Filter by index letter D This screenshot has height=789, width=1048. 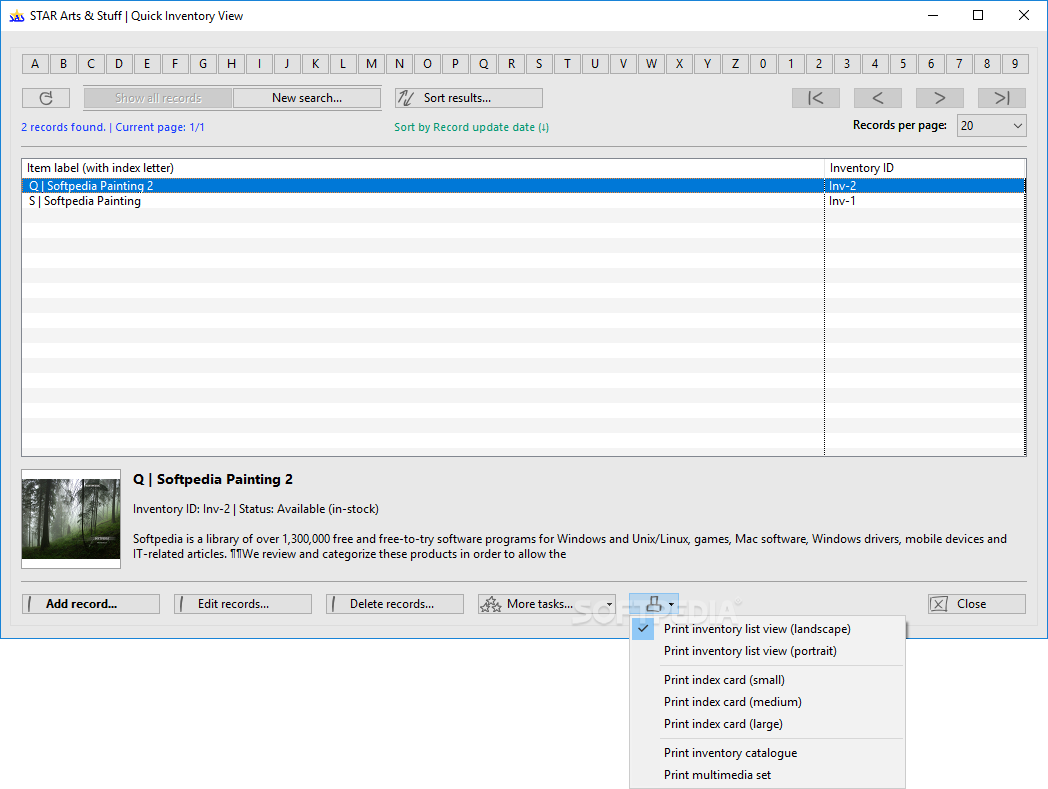pos(119,64)
